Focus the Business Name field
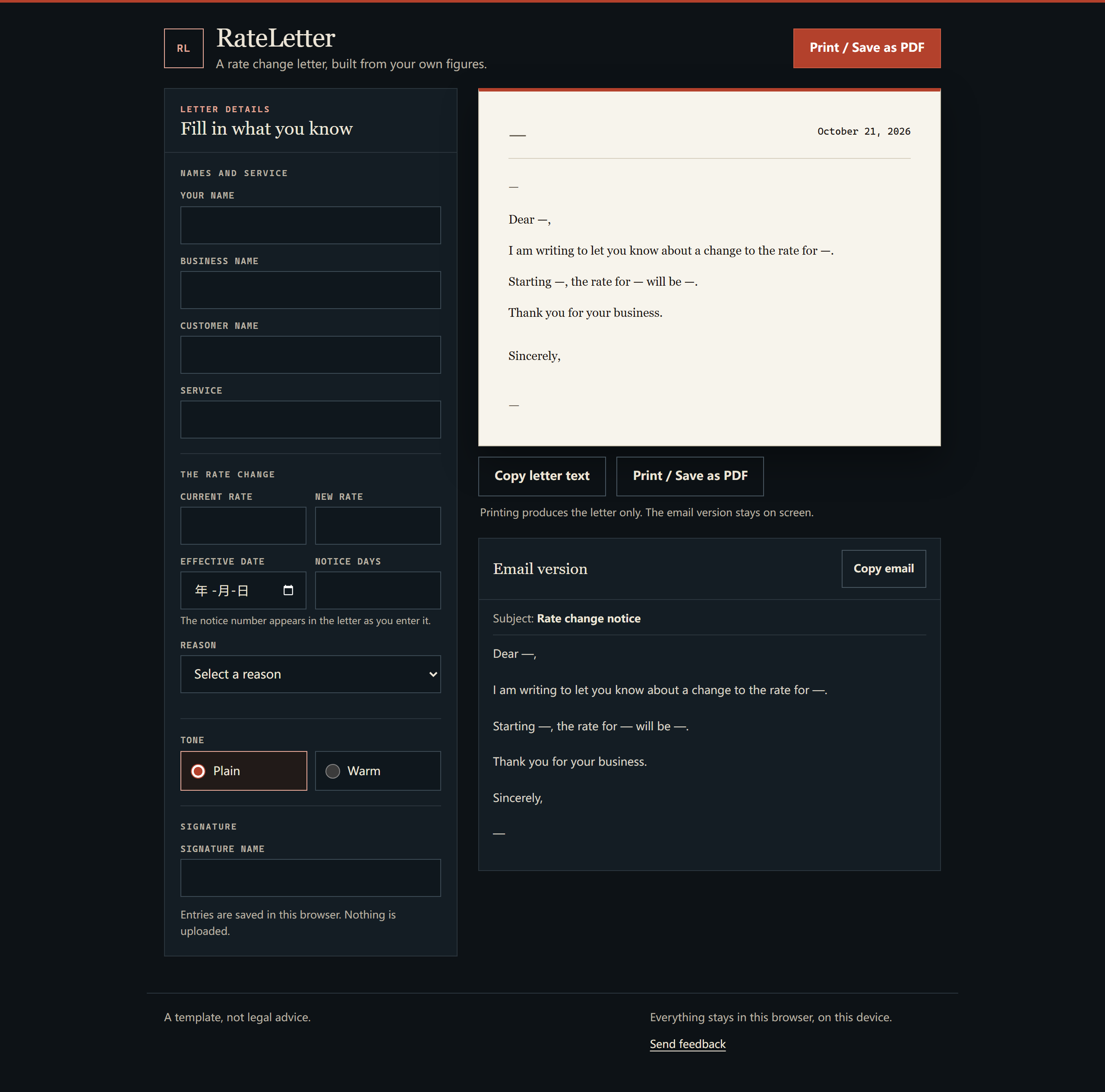Viewport: 1105px width, 1092px height. (311, 290)
